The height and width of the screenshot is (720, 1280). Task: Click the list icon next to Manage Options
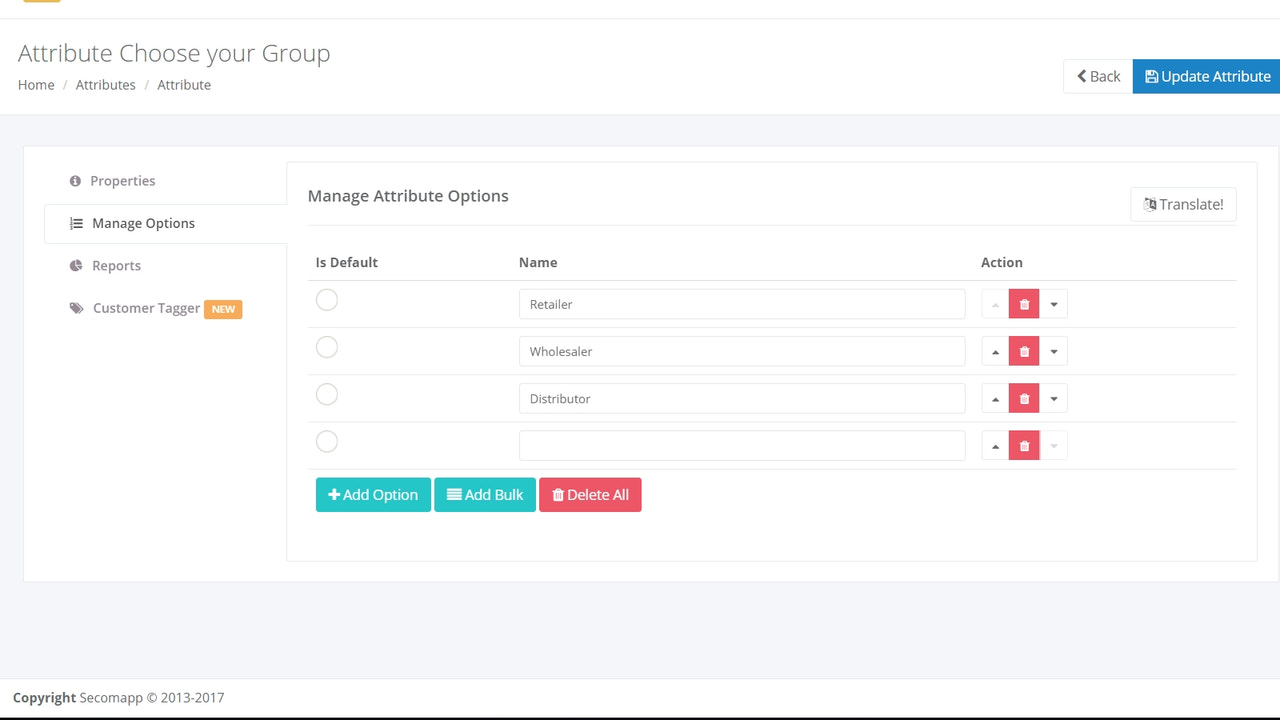(77, 223)
